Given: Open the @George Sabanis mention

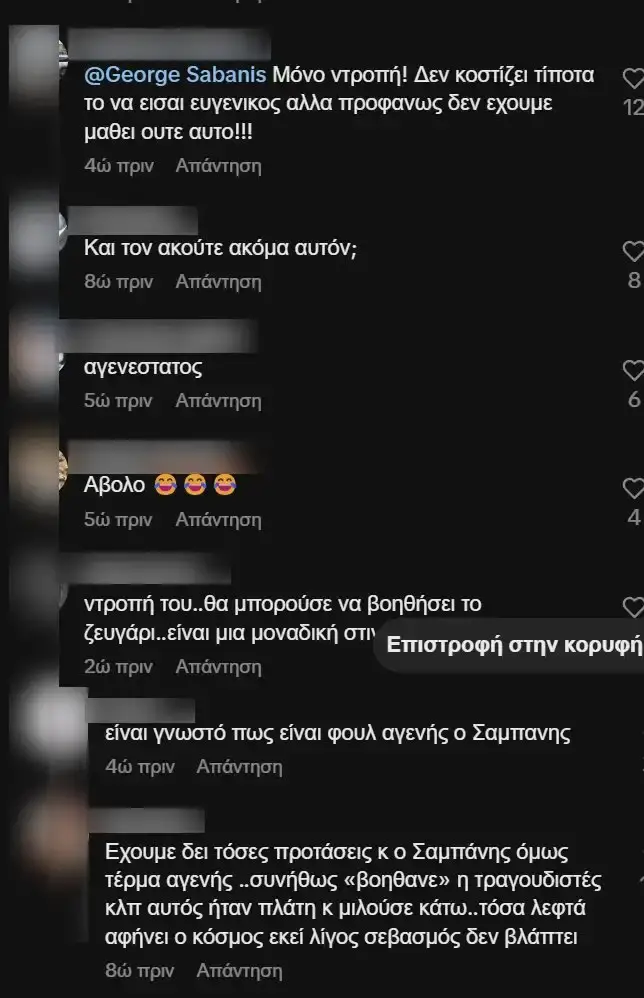Looking at the screenshot, I should (x=175, y=74).
